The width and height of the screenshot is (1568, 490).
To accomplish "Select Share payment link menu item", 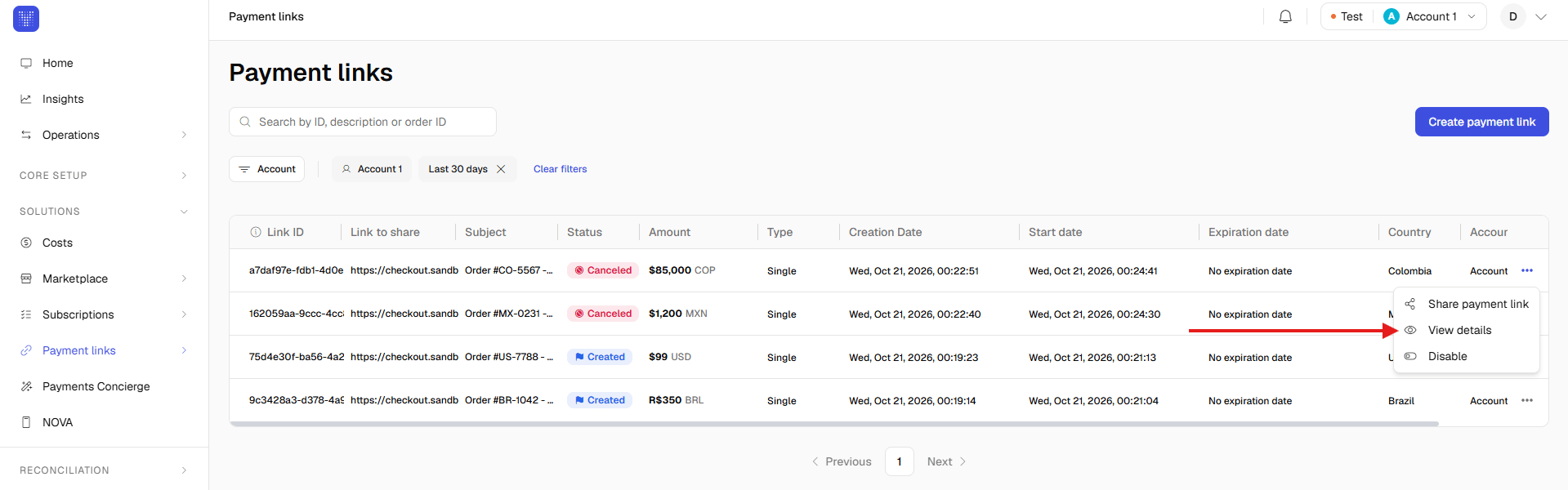I will click(1467, 304).
